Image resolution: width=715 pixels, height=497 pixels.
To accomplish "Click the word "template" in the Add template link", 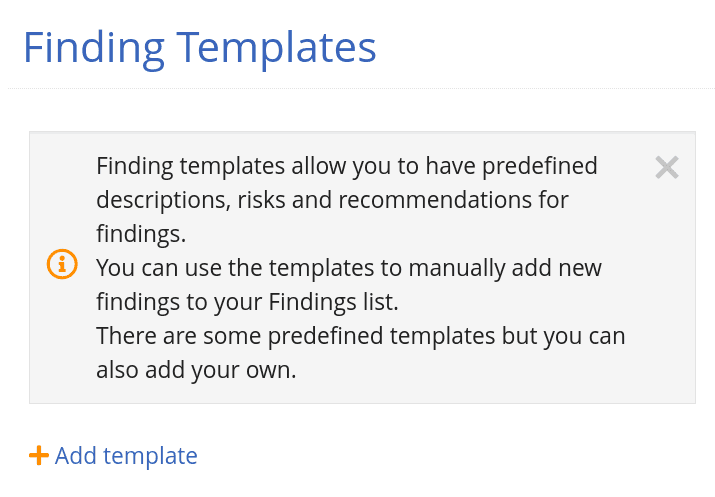I will click(150, 456).
